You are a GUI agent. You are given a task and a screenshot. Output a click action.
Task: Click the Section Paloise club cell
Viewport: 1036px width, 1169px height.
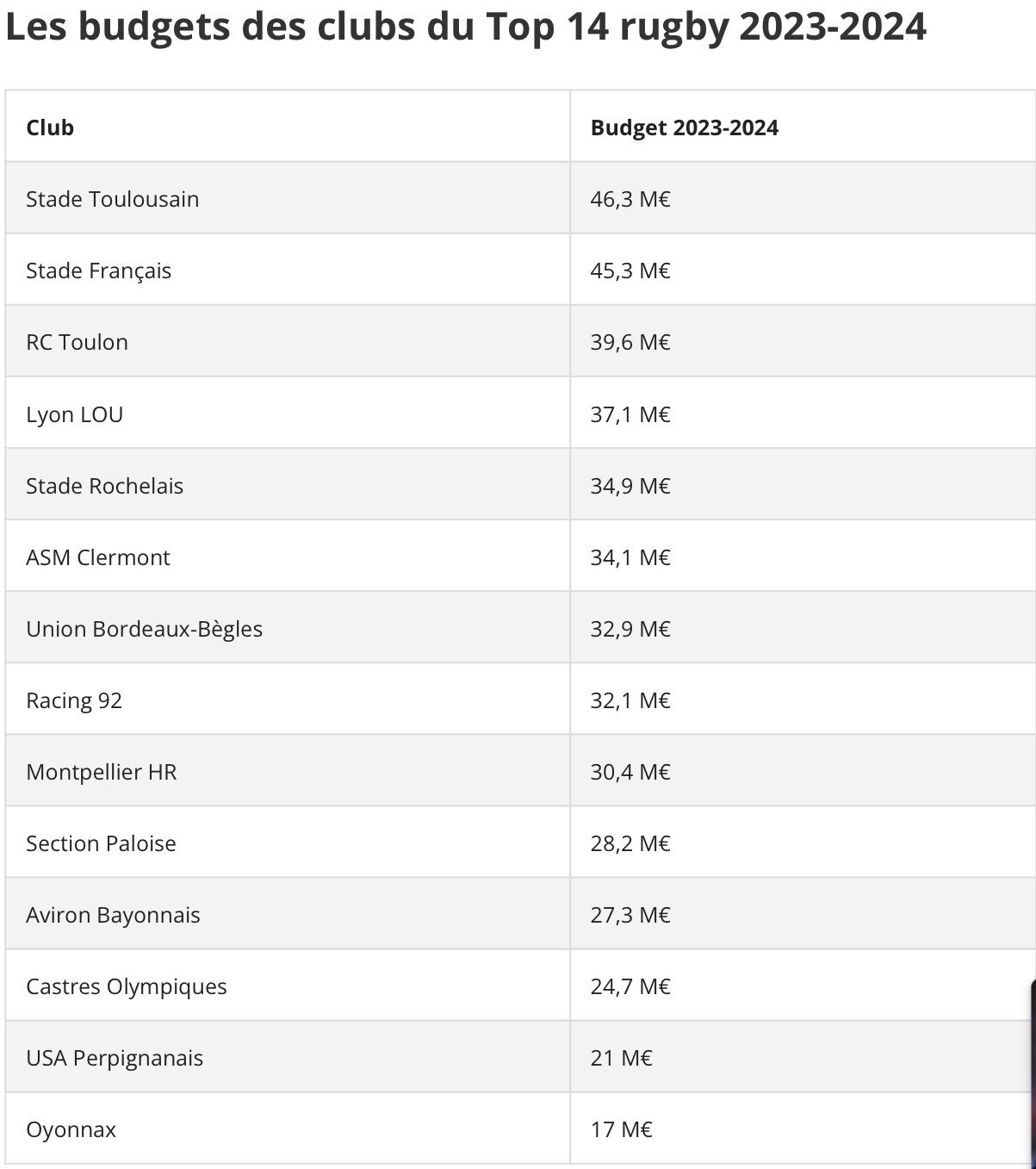[x=102, y=843]
